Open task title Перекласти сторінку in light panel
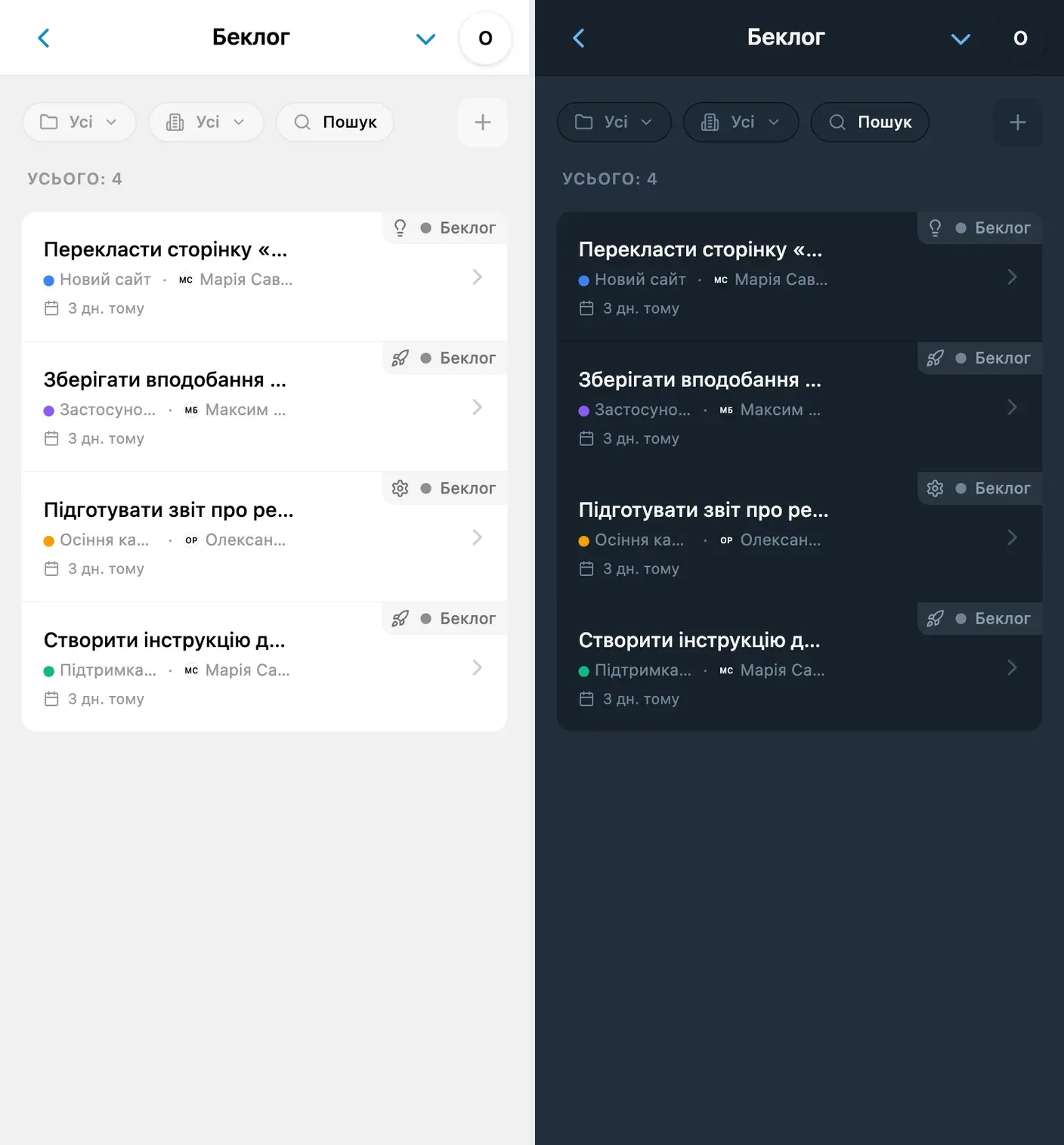 (165, 249)
